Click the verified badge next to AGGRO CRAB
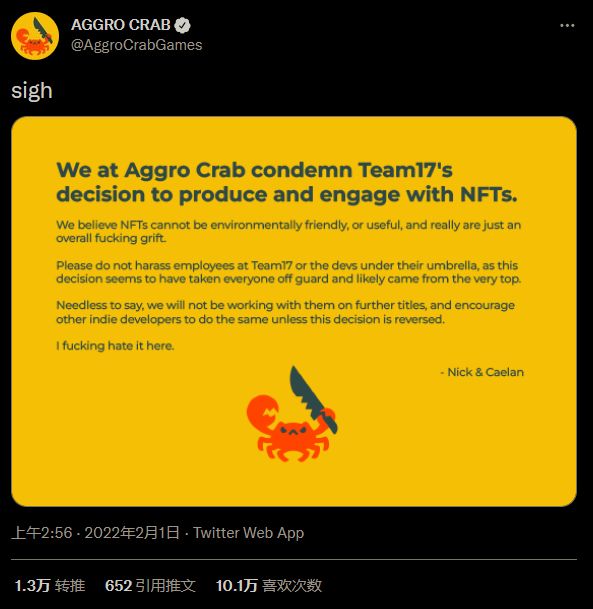The image size is (593, 609). coord(182,25)
